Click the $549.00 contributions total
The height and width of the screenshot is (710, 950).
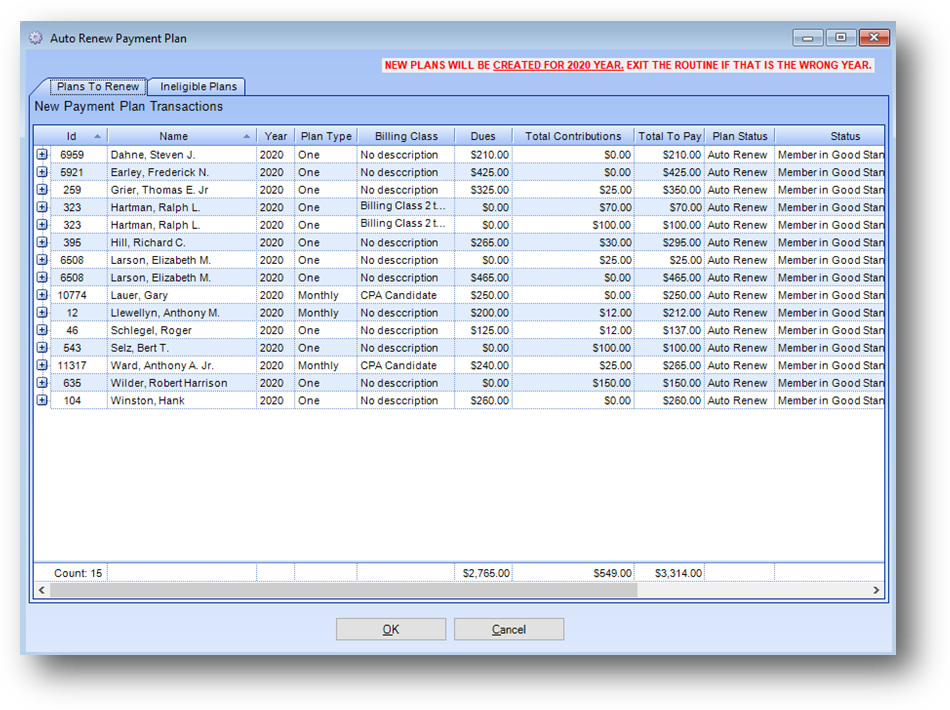pyautogui.click(x=573, y=573)
